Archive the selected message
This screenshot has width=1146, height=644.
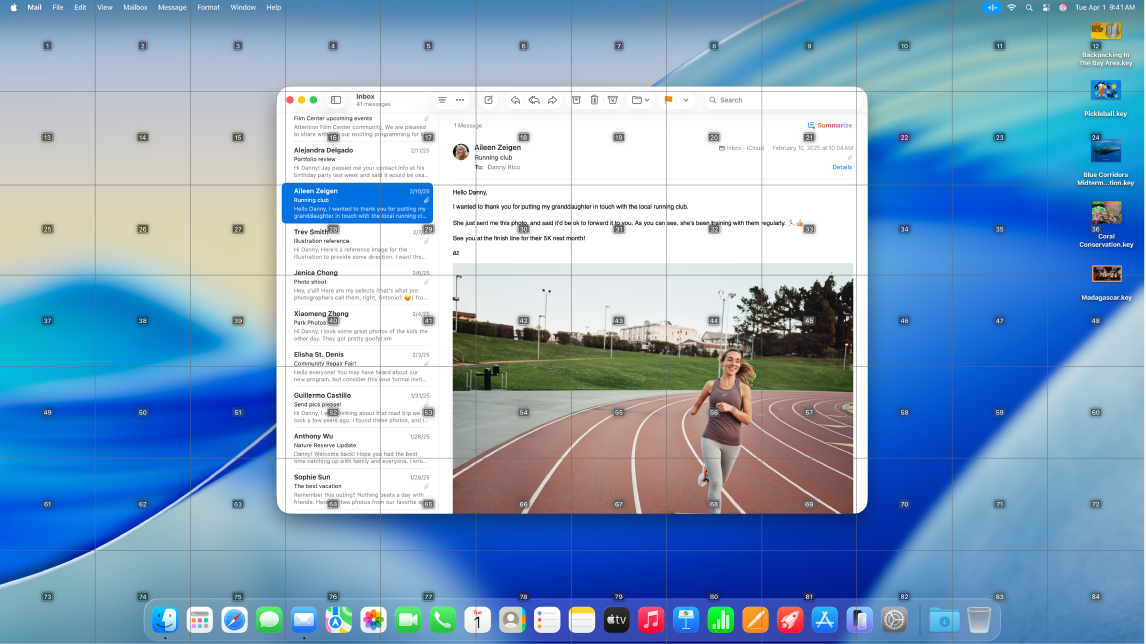tap(577, 100)
